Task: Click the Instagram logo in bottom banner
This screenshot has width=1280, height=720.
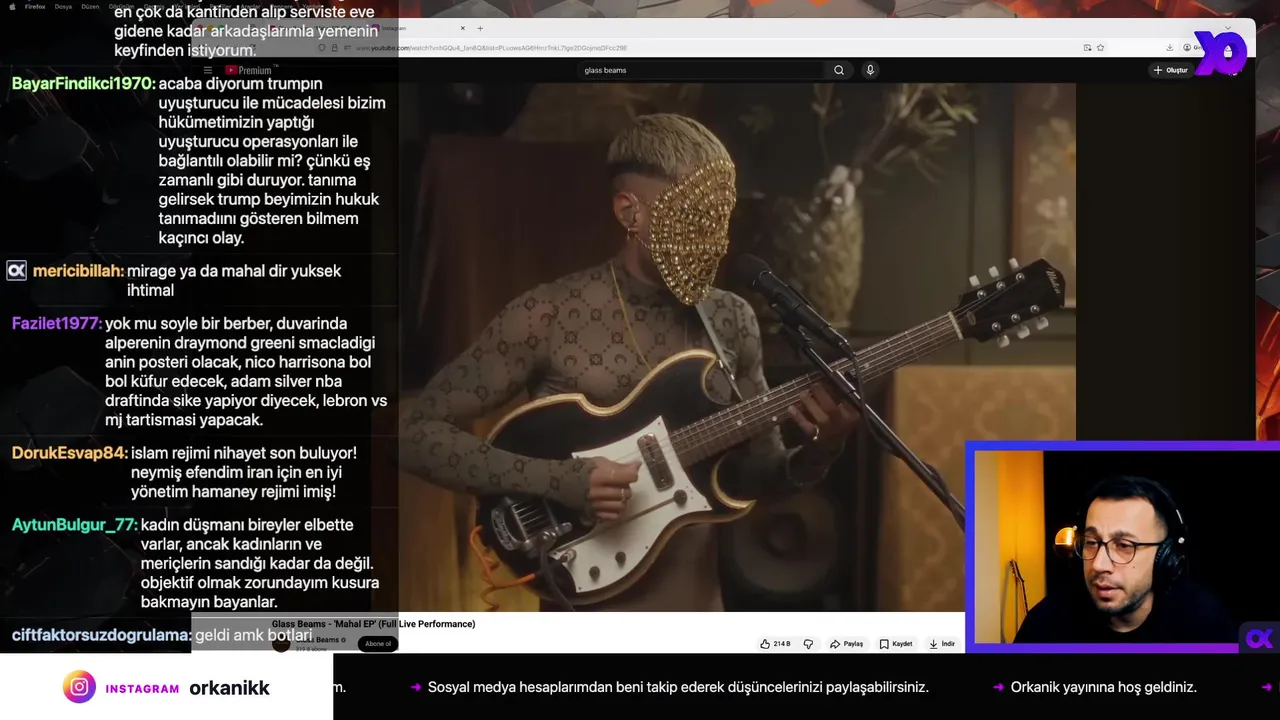Action: pyautogui.click(x=79, y=687)
